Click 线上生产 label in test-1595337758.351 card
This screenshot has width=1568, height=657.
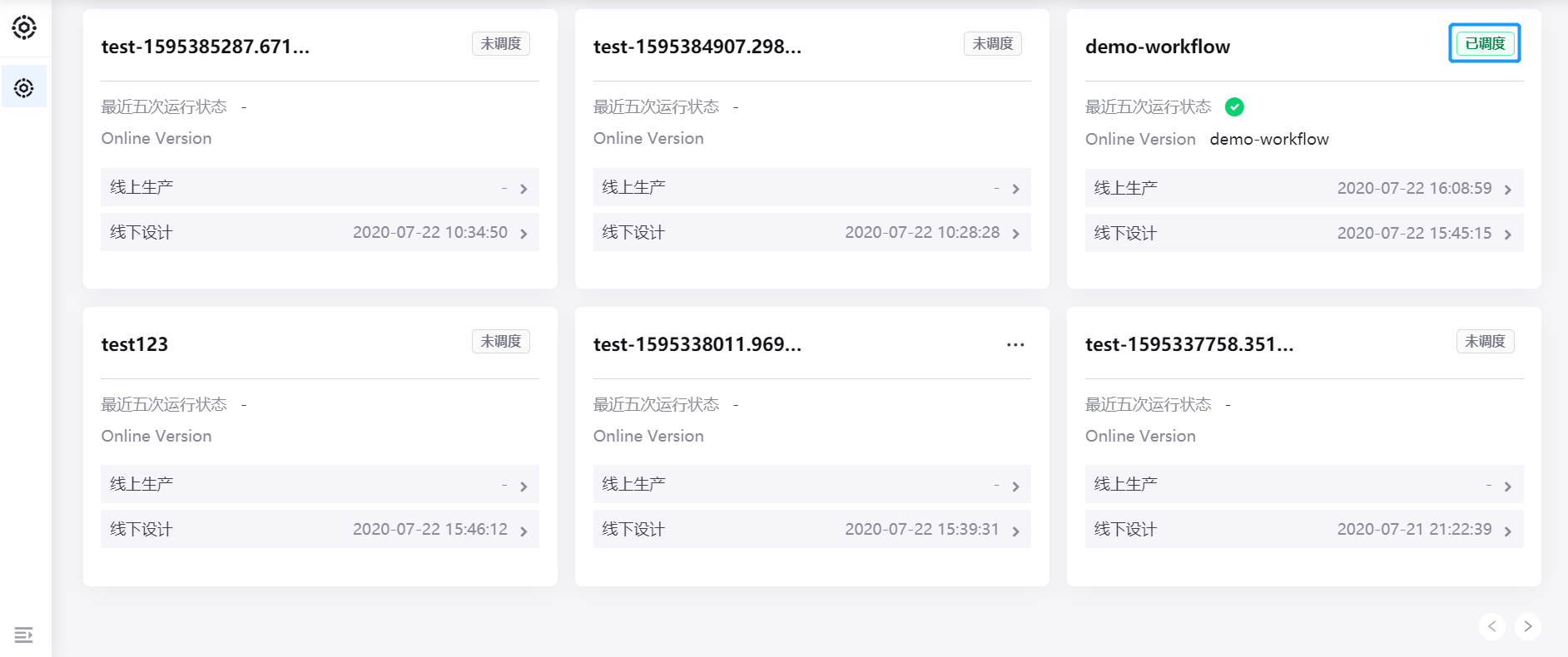pos(1125,484)
